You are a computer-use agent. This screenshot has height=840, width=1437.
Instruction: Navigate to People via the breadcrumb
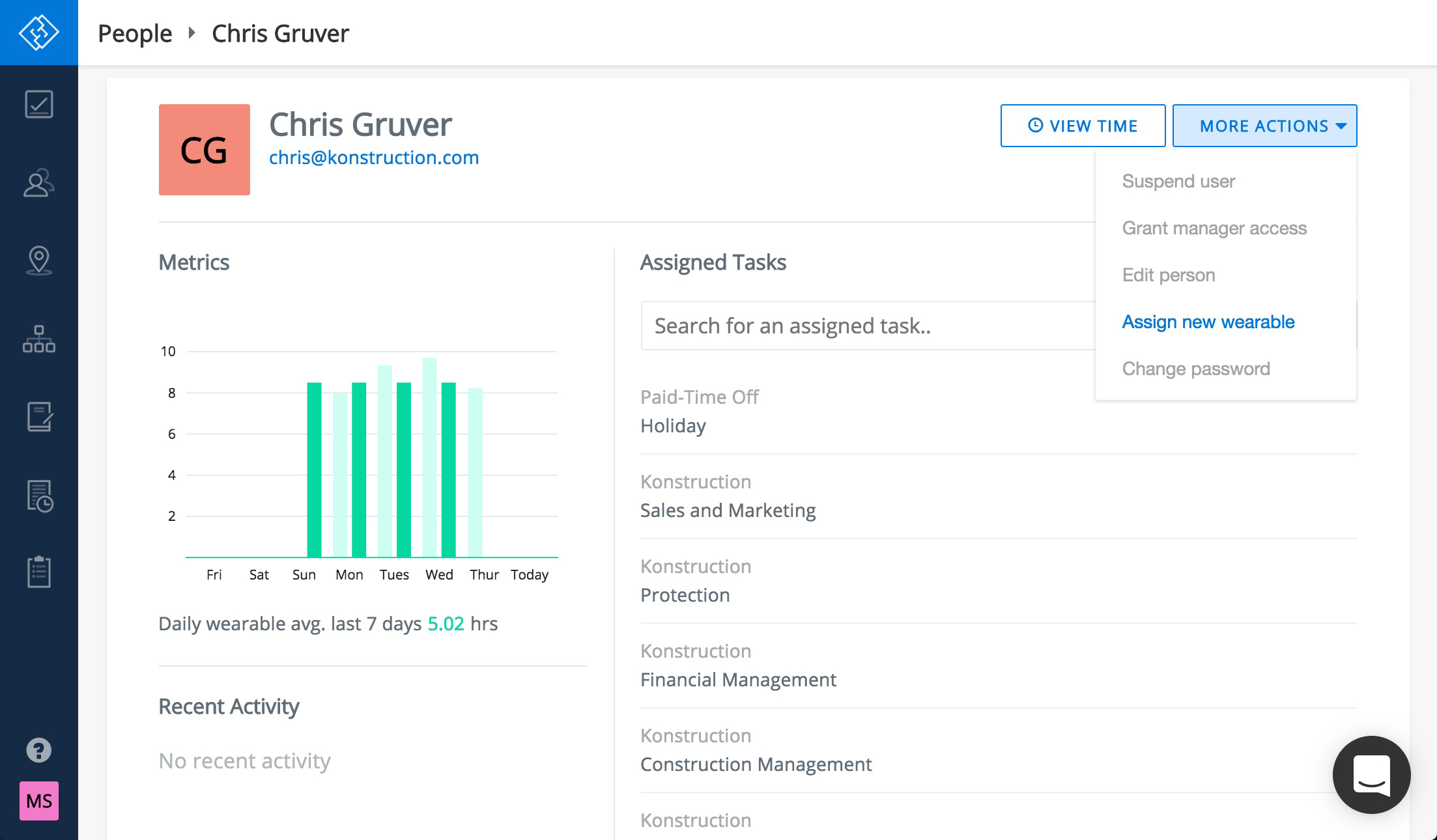click(x=134, y=32)
